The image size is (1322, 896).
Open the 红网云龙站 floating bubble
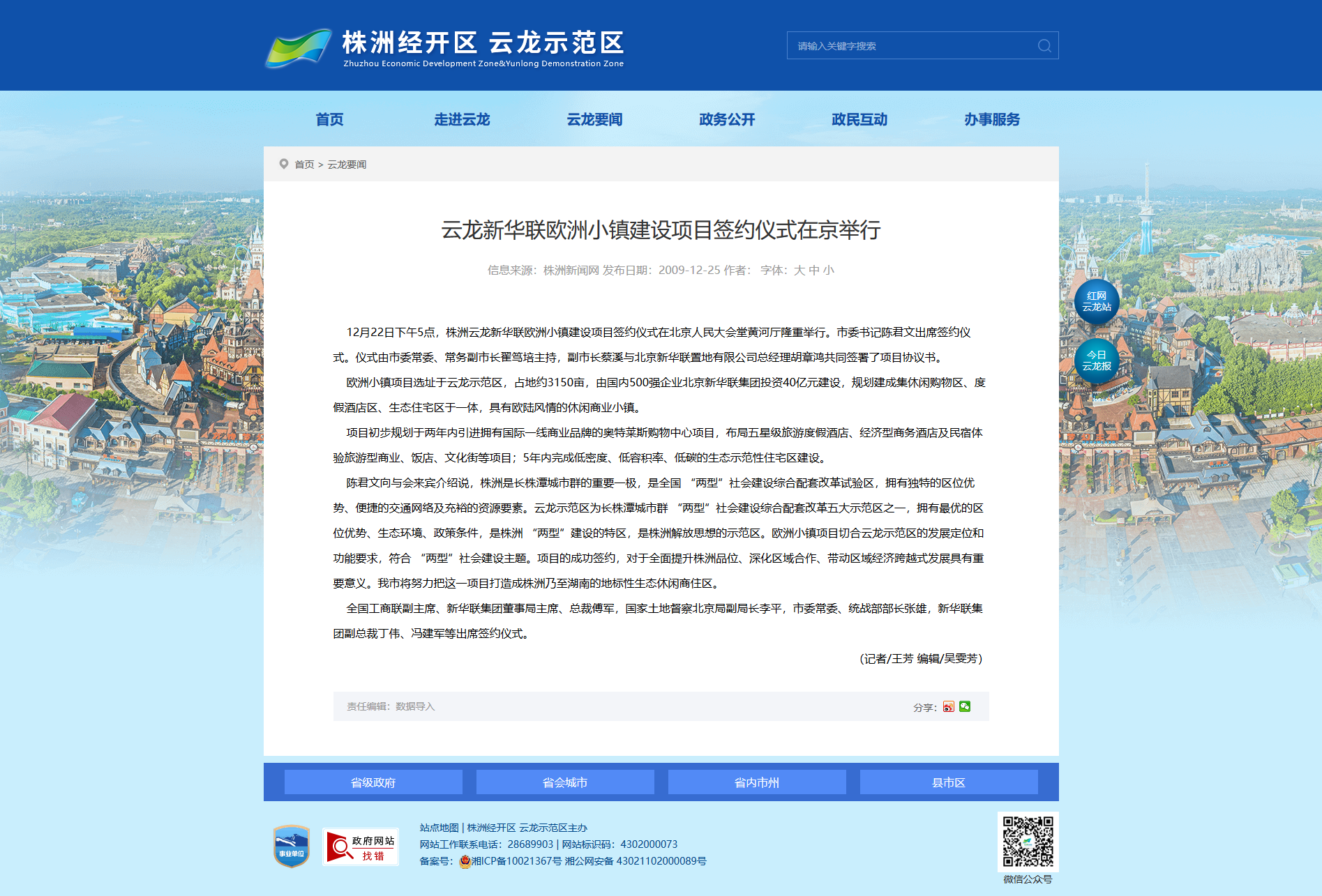tap(1096, 302)
